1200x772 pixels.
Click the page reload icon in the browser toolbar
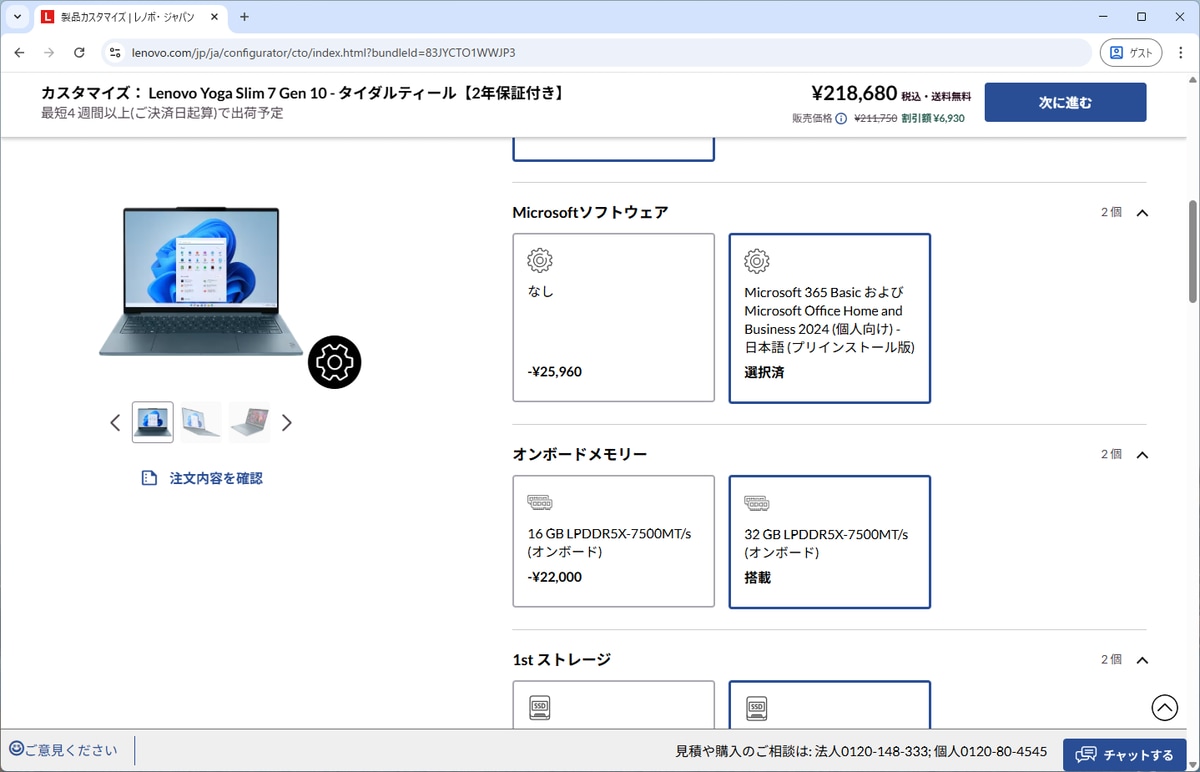tap(79, 52)
